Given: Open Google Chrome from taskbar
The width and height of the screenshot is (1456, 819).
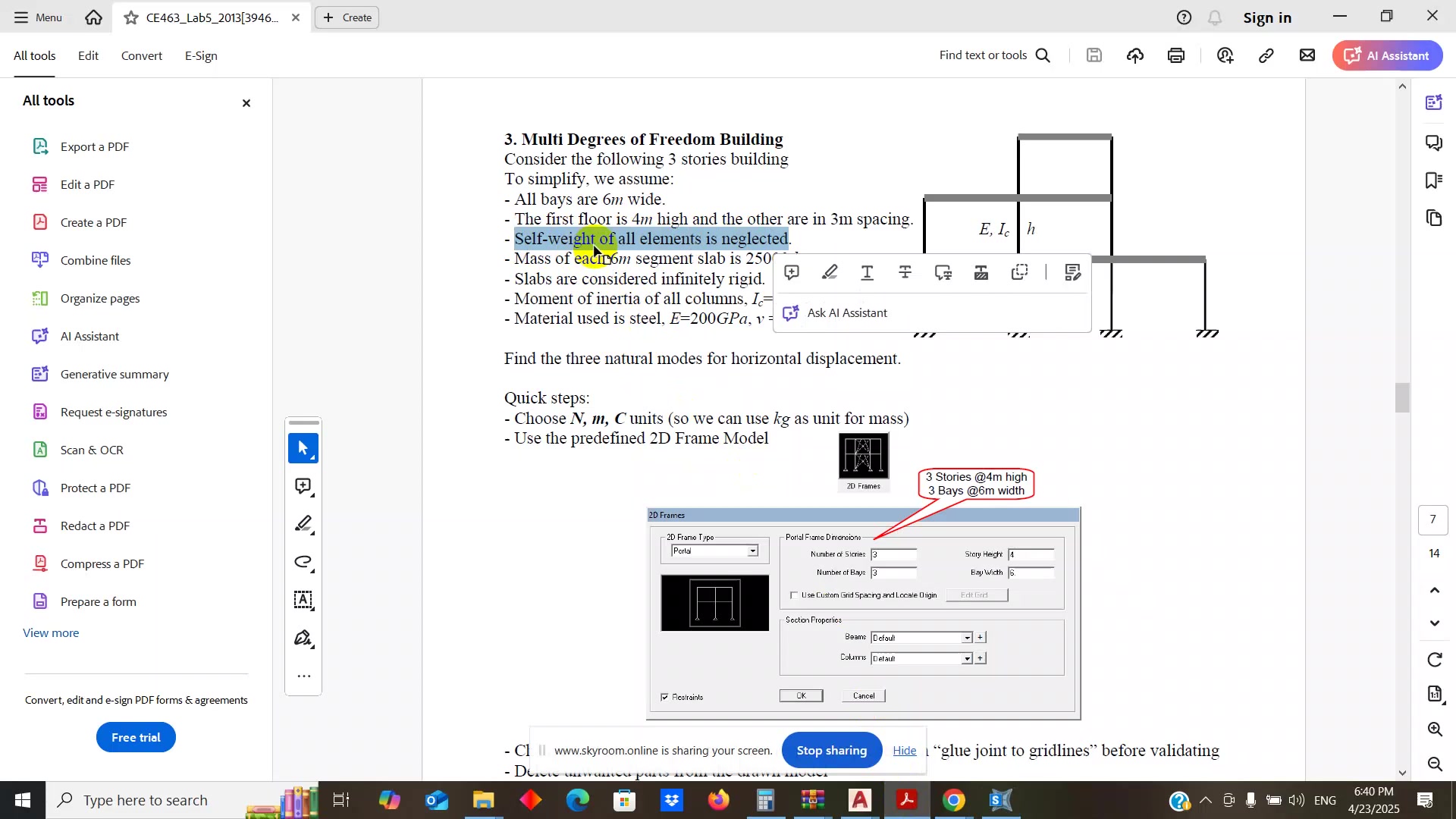Looking at the screenshot, I should pyautogui.click(x=954, y=801).
